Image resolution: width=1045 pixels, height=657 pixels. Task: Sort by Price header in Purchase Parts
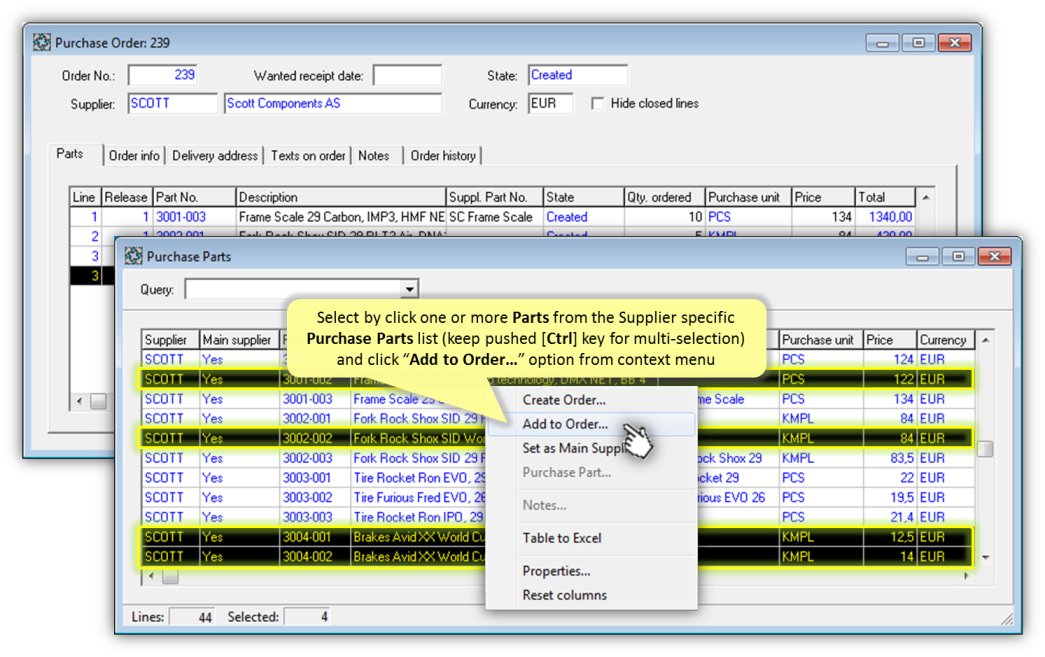(x=890, y=340)
